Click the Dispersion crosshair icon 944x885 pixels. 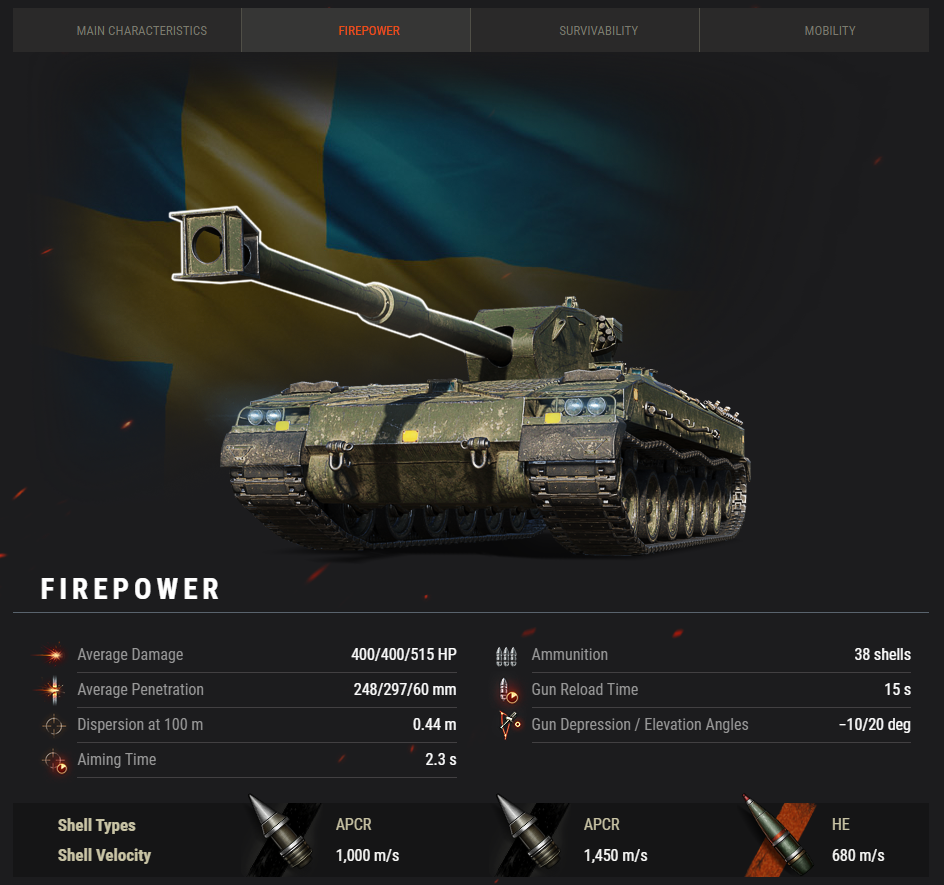pyautogui.click(x=53, y=725)
